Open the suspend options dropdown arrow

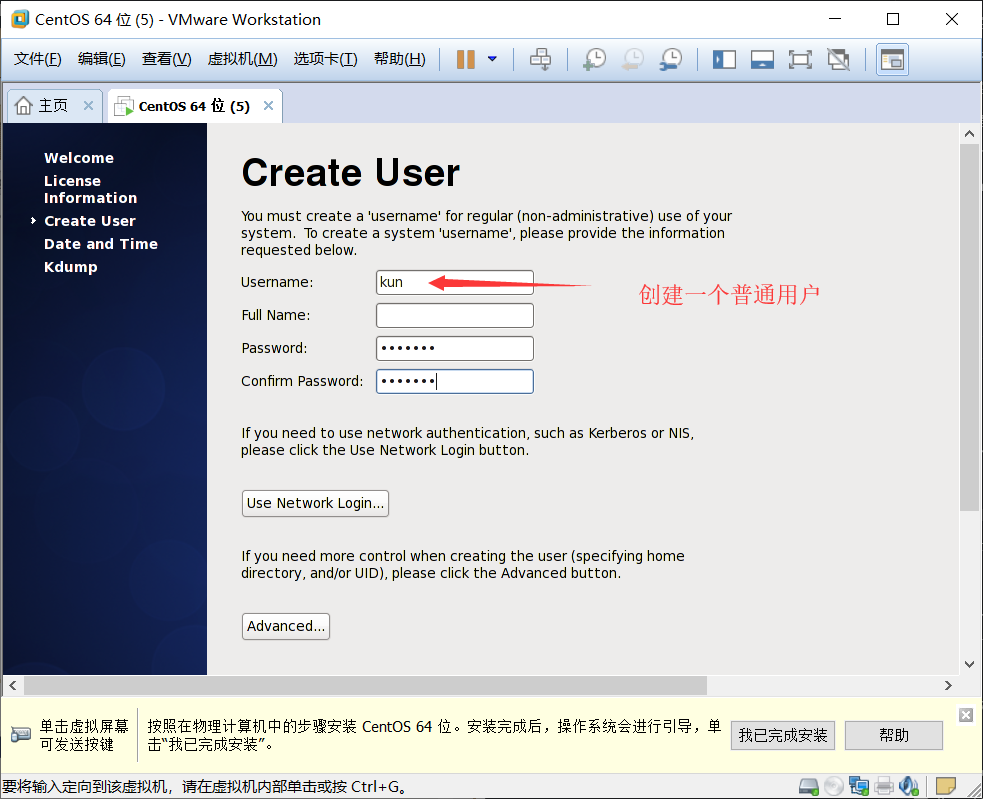click(491, 59)
